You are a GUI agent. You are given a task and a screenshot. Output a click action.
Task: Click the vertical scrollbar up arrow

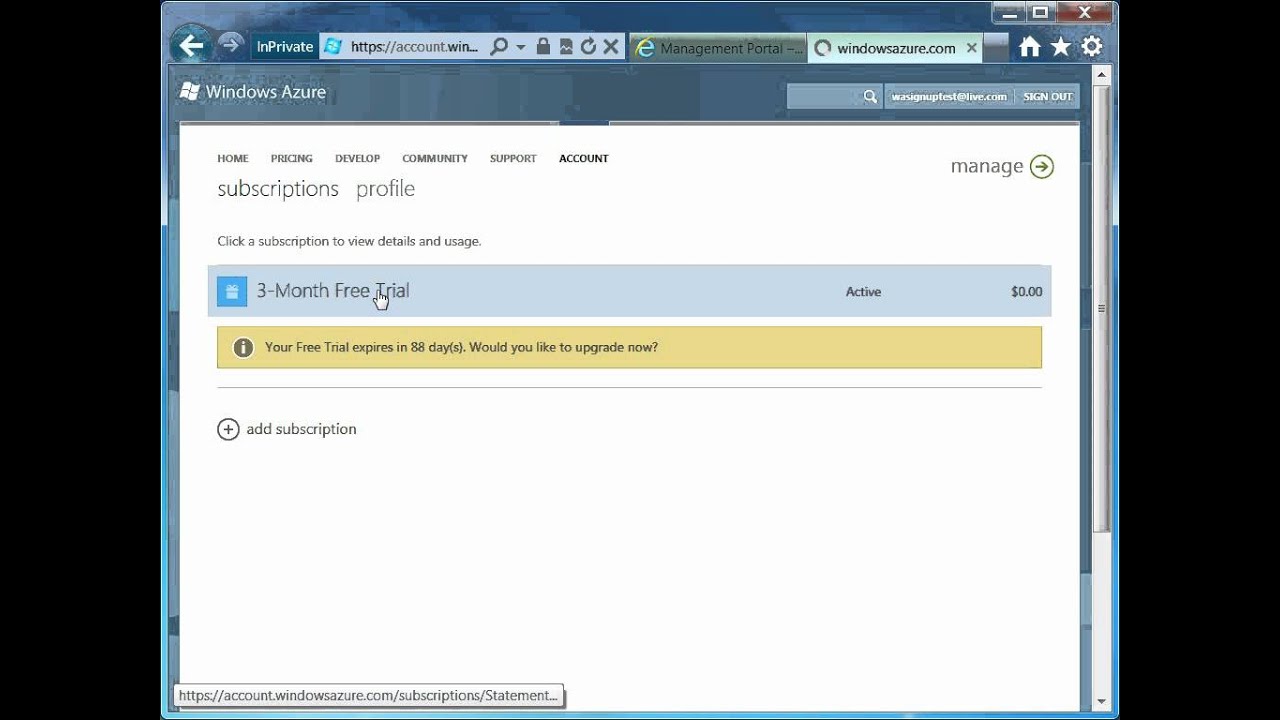pos(1102,74)
